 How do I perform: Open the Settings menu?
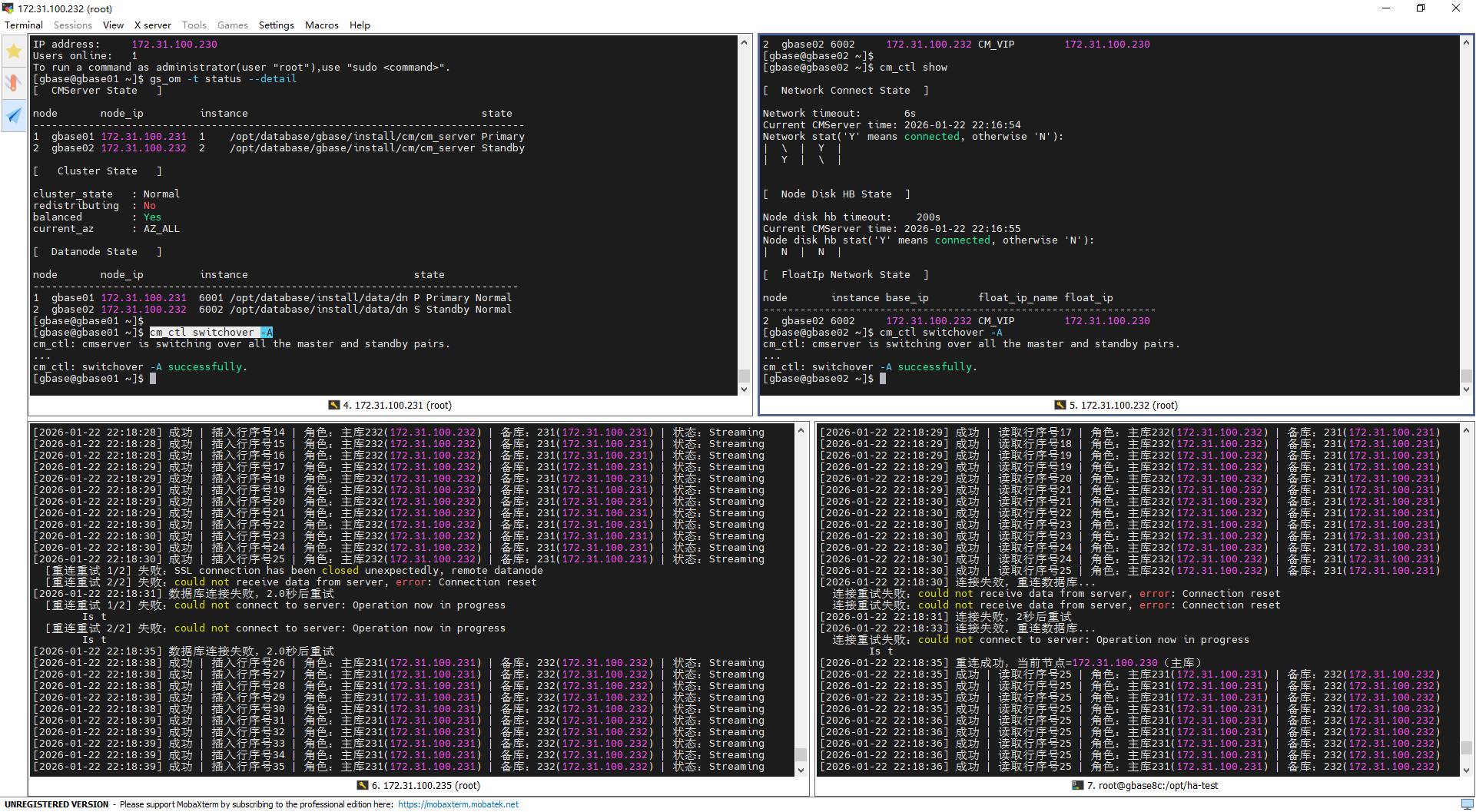coord(276,25)
